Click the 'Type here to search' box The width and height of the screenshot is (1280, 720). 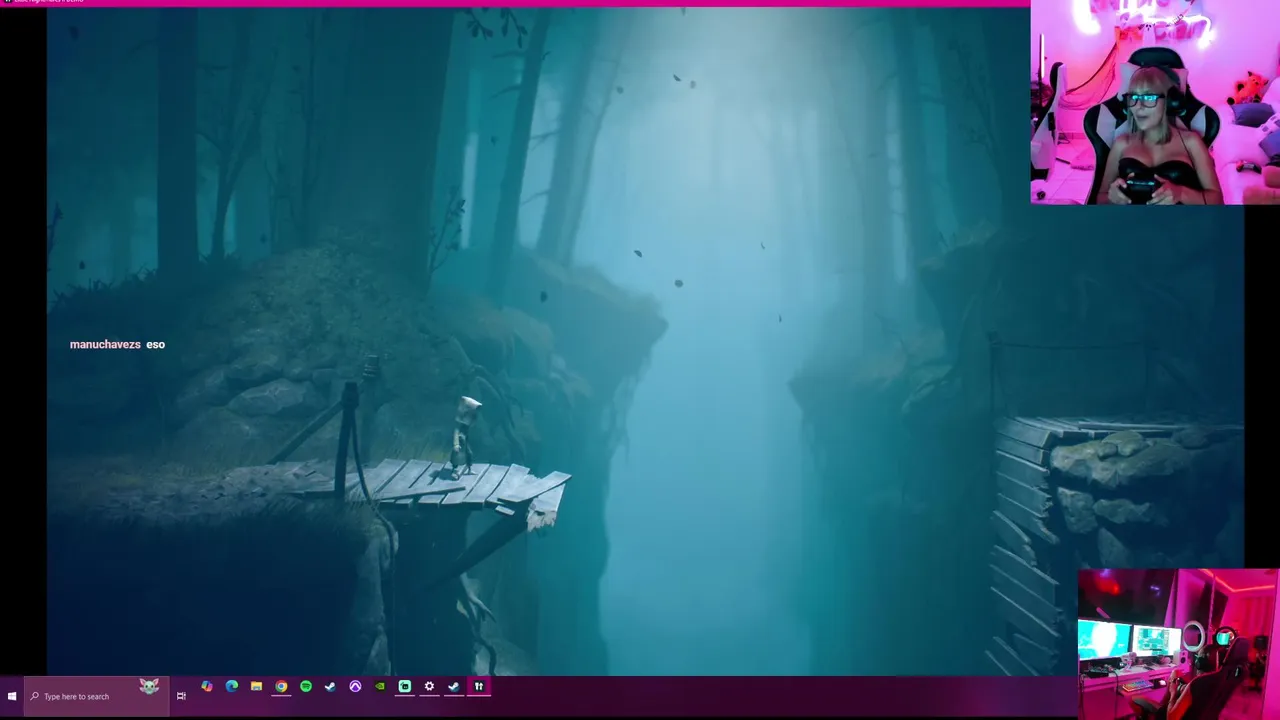tap(96, 696)
